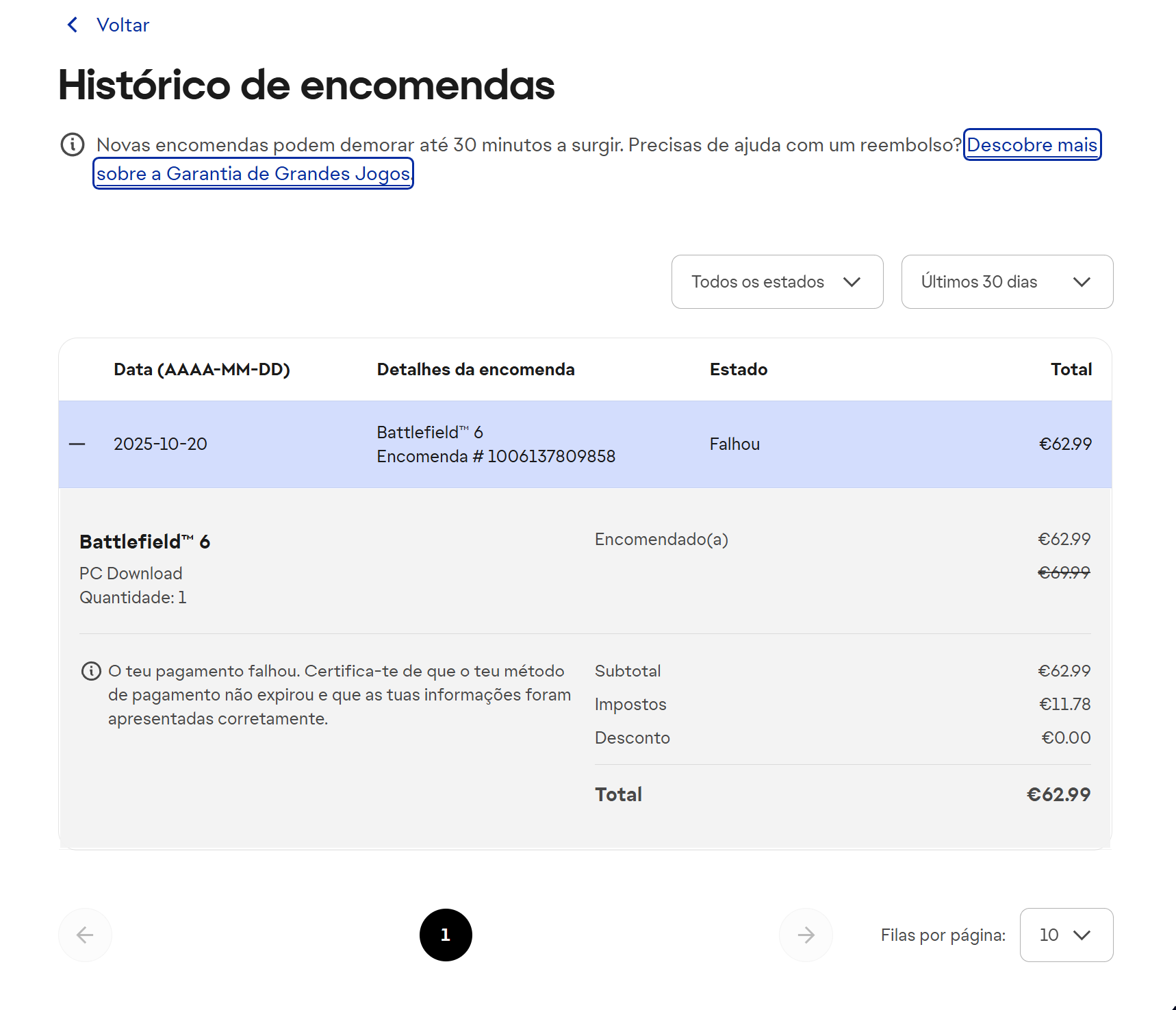This screenshot has height=1010, width=1176.
Task: Click the info icon beside the new orders notice
Action: (x=73, y=144)
